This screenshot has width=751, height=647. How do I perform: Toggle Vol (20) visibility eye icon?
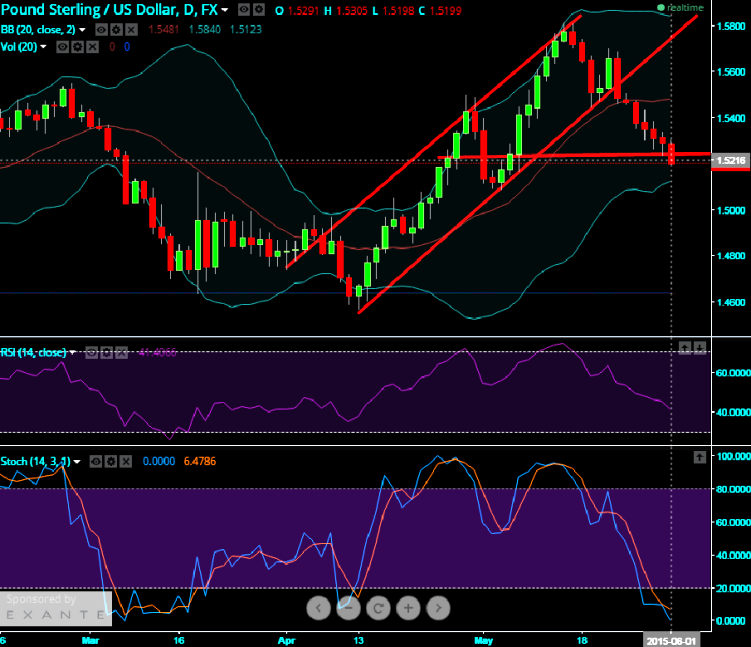click(62, 47)
